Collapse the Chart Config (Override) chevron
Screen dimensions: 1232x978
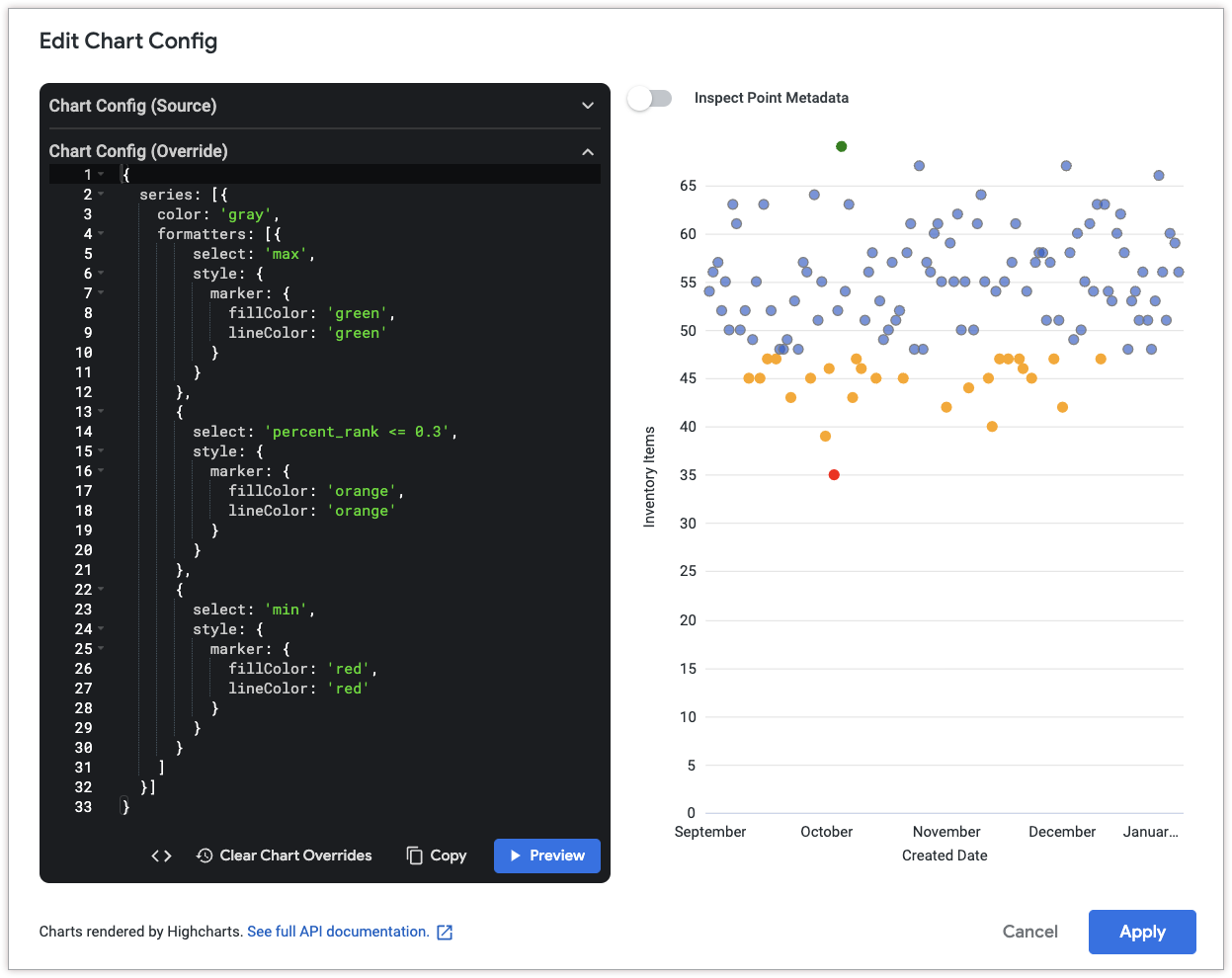coord(588,151)
